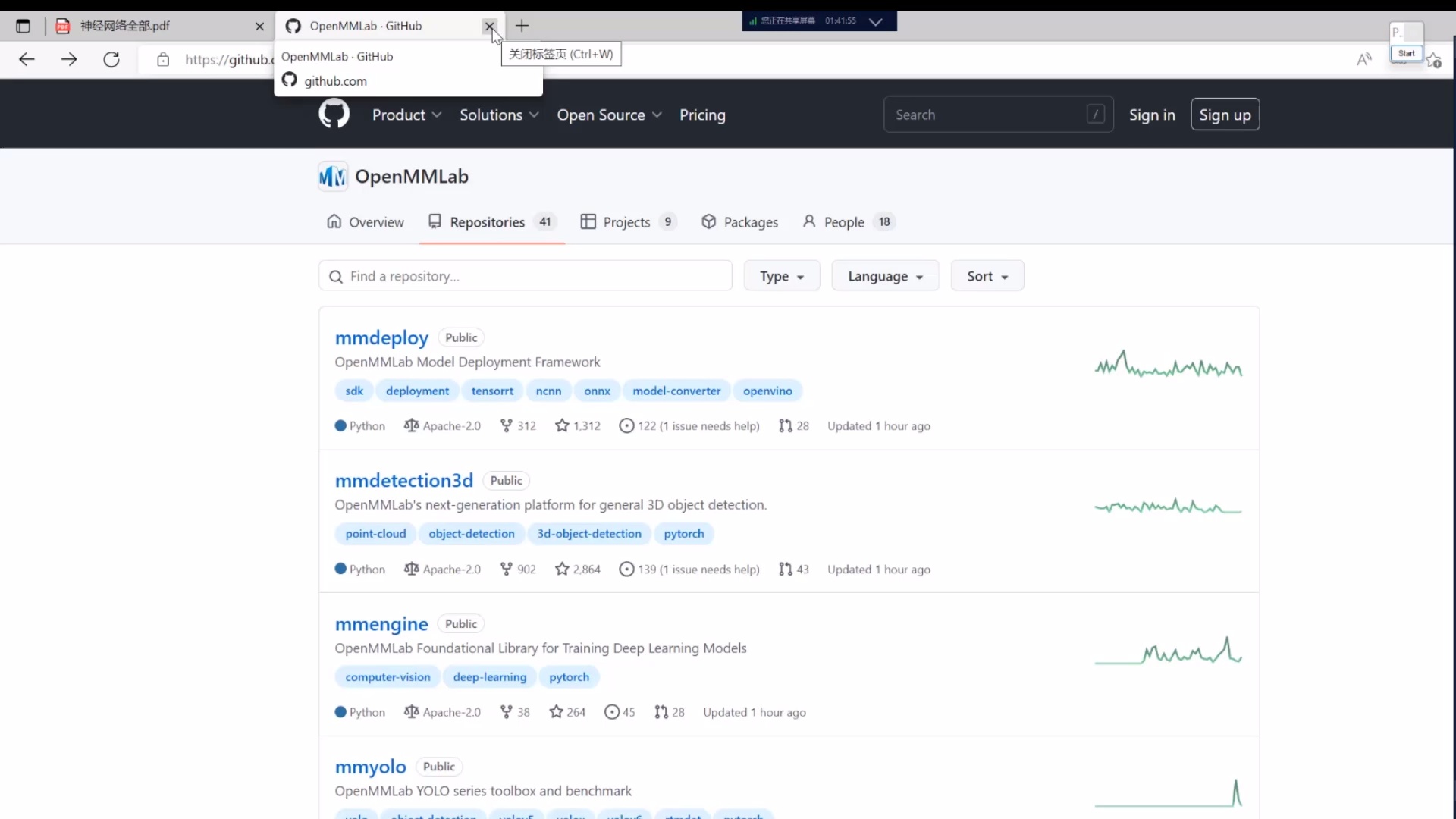Click the Sign up button
Viewport: 1456px width, 819px height.
pos(1225,115)
